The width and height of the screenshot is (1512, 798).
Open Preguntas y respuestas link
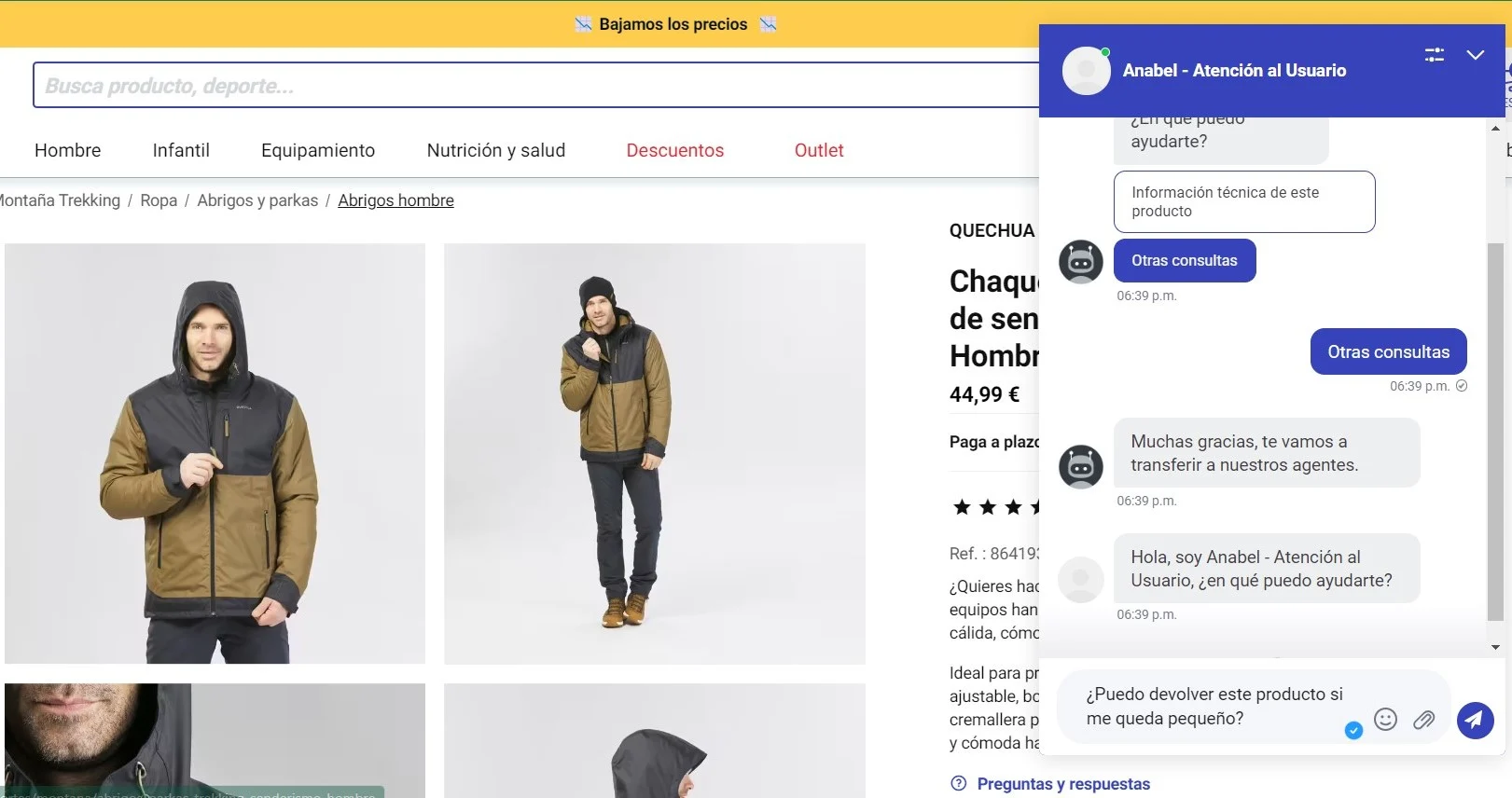click(1063, 784)
